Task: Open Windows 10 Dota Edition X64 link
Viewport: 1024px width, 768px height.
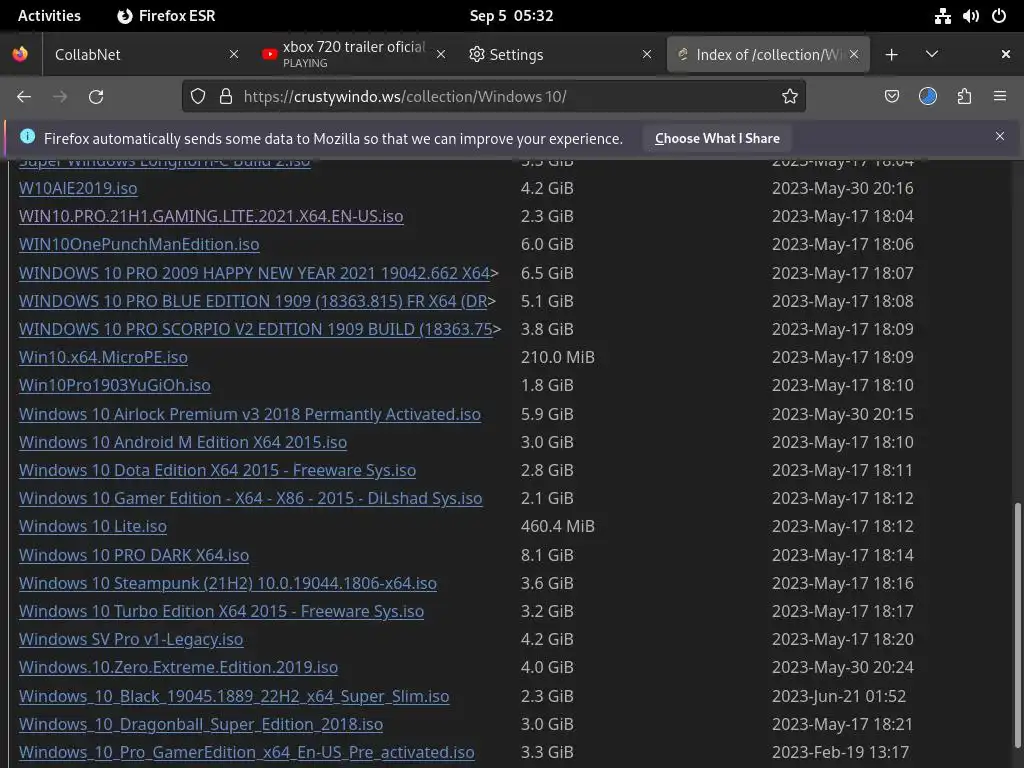Action: 217,470
